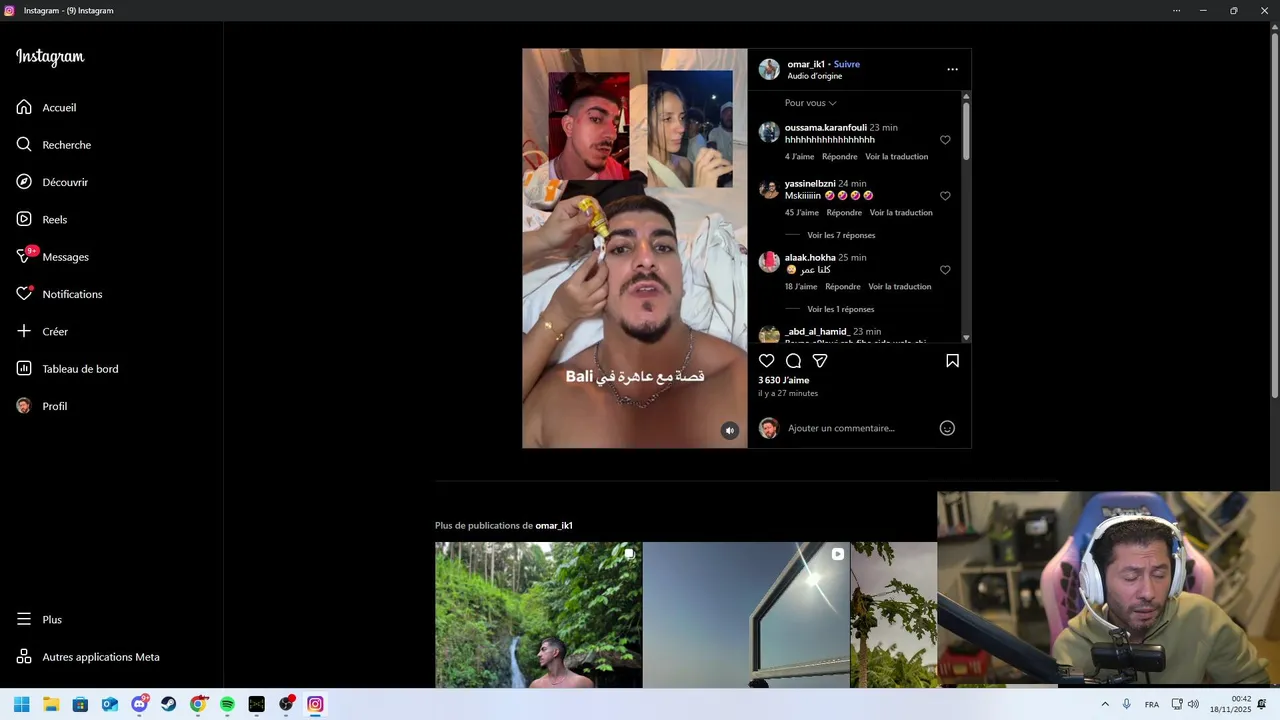Go to Accueil in the sidebar
Viewport: 1280px width, 720px height.
tap(59, 107)
